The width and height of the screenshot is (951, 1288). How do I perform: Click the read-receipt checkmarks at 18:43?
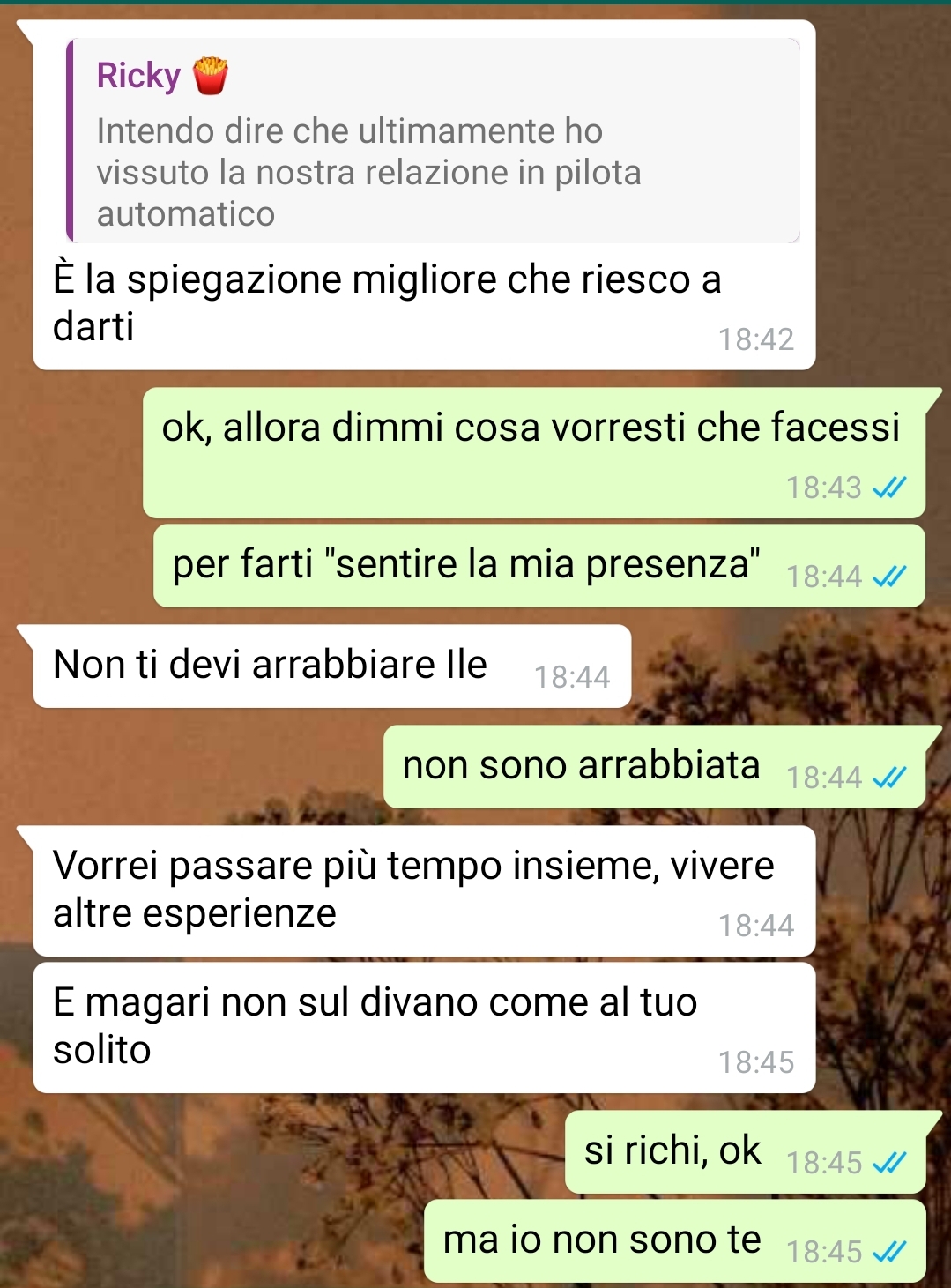(x=888, y=488)
